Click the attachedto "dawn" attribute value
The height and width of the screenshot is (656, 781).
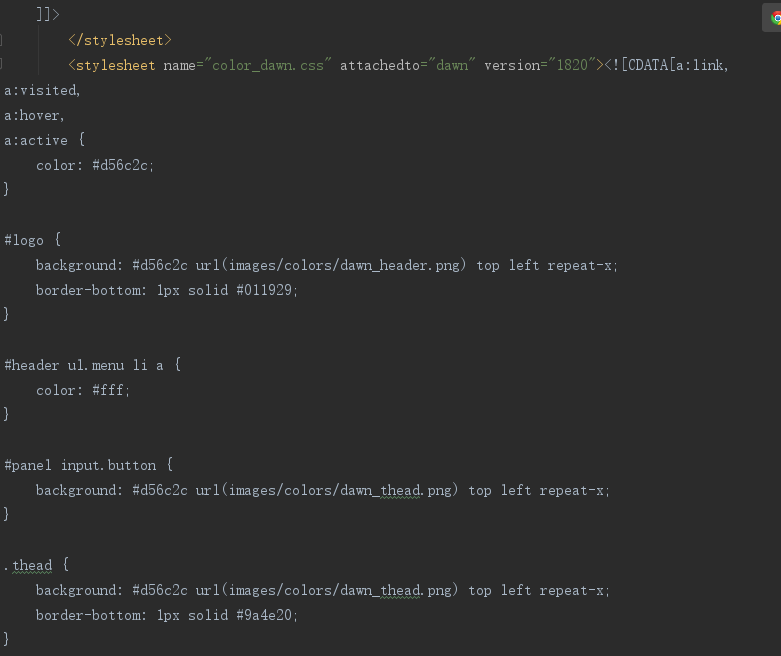point(452,65)
